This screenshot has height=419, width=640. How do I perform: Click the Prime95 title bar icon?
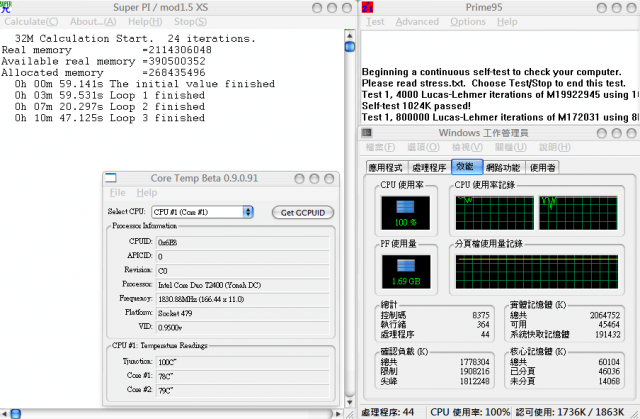[367, 7]
